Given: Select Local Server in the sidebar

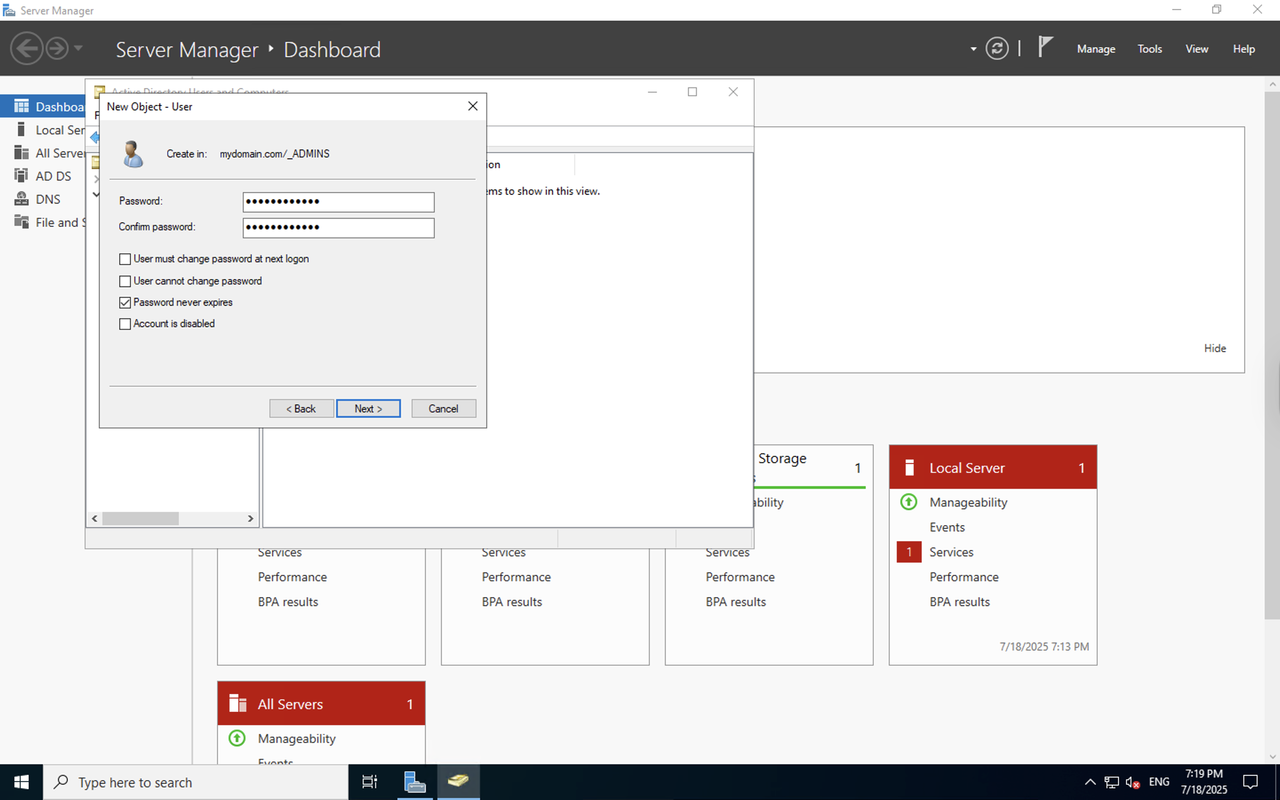Looking at the screenshot, I should click(42, 130).
